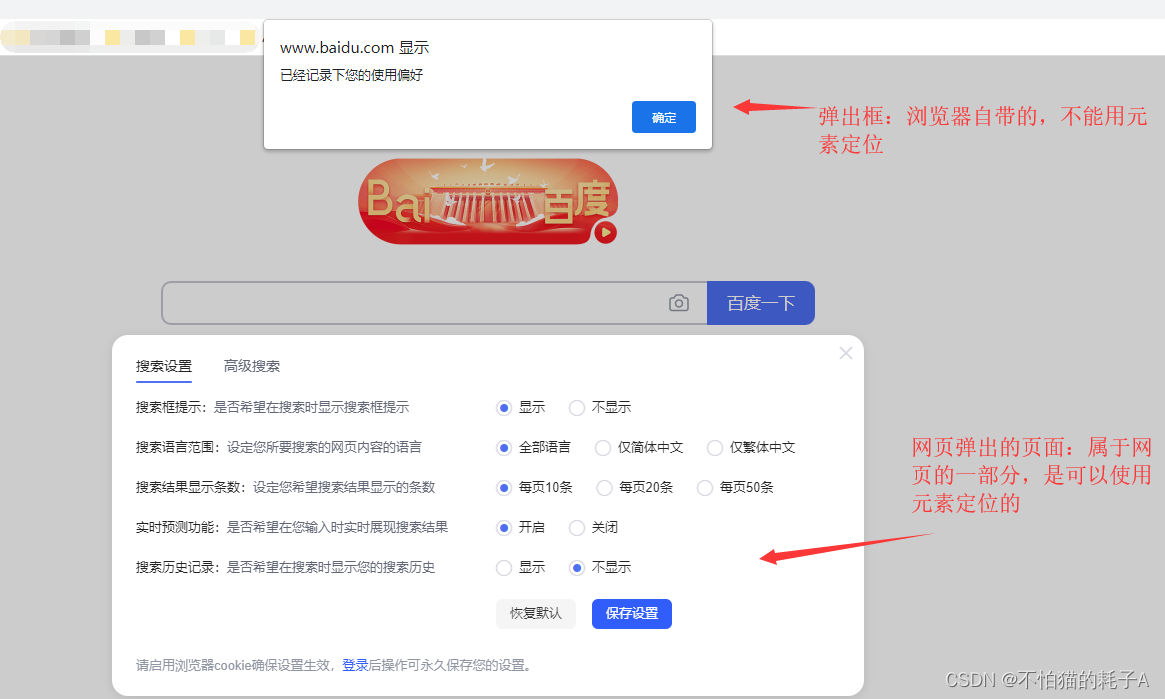Click the play icon on the Baidu logo
The image size is (1165, 699).
coord(606,233)
